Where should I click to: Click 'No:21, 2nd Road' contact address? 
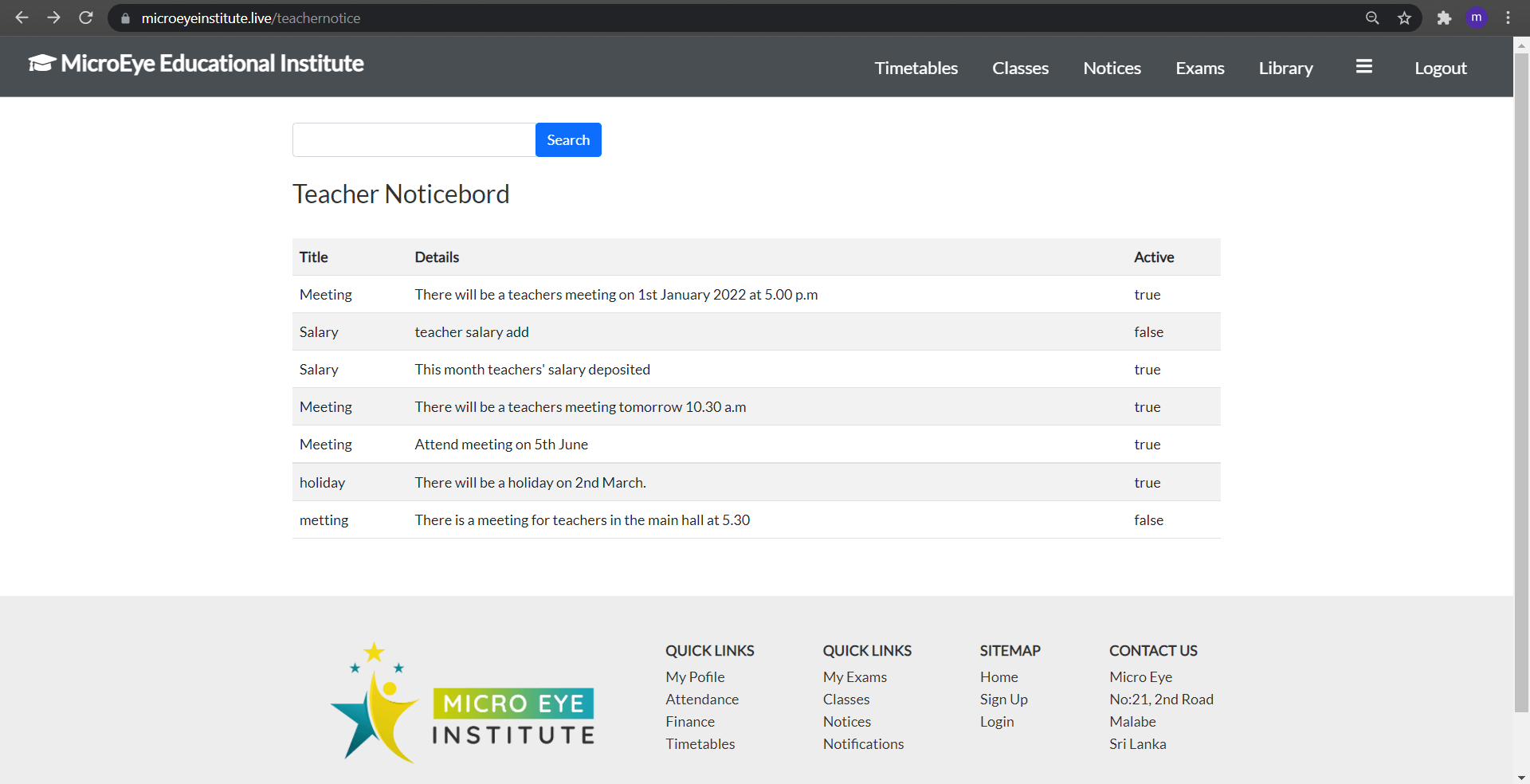coord(1161,700)
